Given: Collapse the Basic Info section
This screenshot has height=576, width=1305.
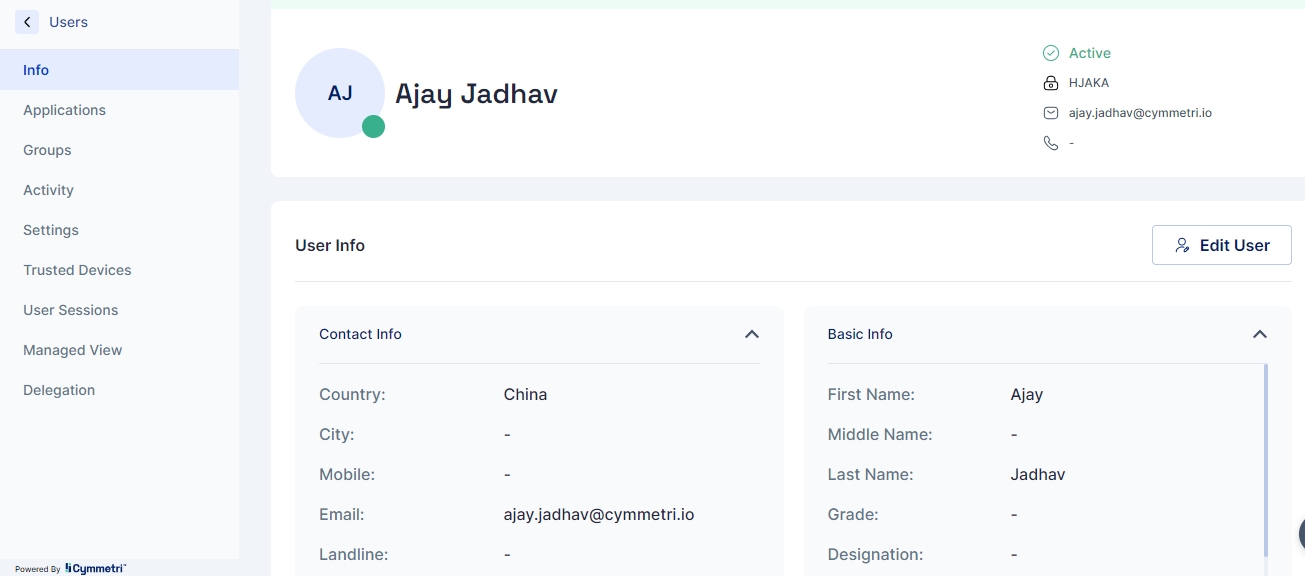Looking at the screenshot, I should (x=1260, y=334).
